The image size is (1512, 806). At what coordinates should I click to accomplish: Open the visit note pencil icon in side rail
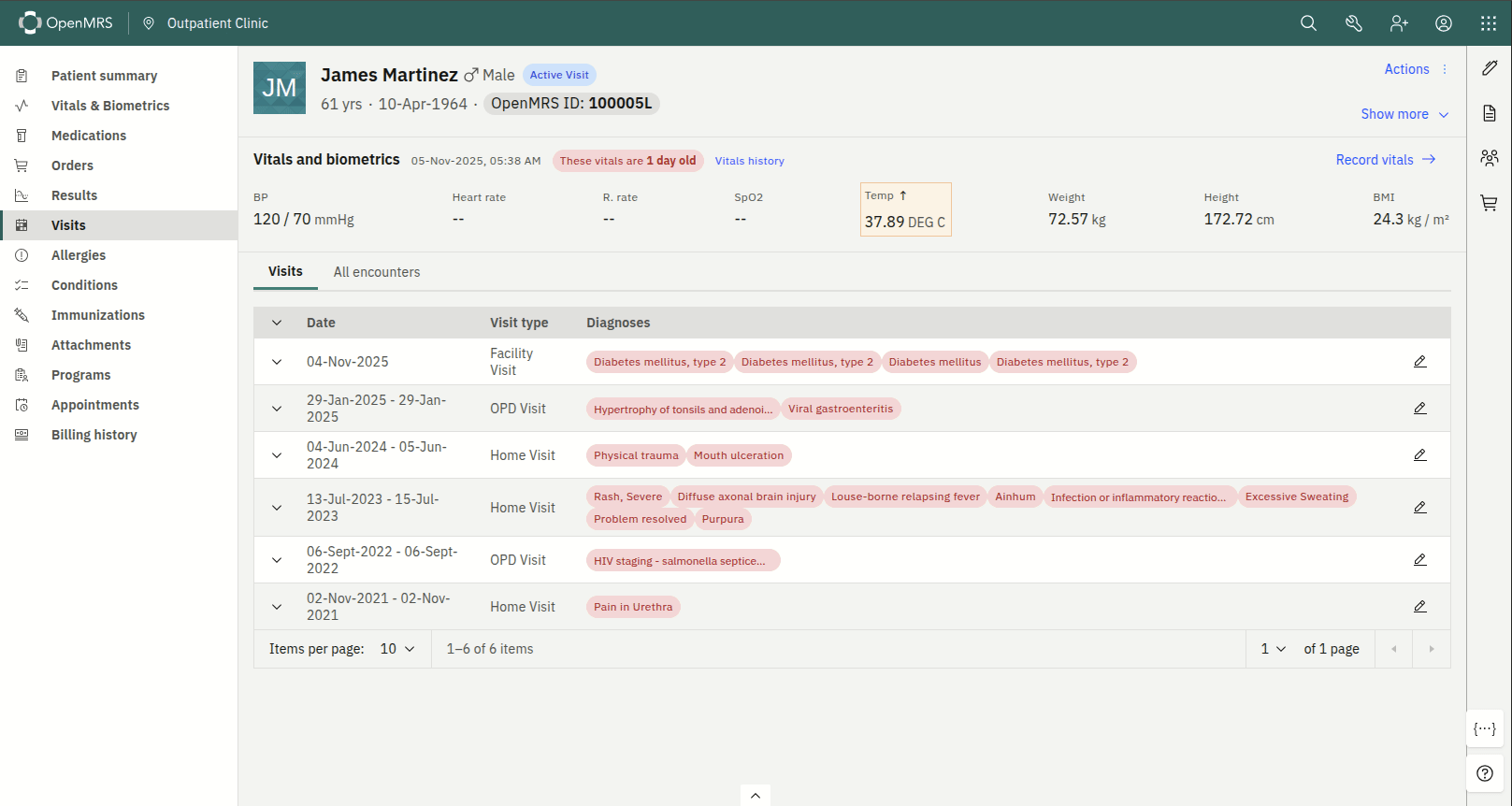click(1490, 68)
